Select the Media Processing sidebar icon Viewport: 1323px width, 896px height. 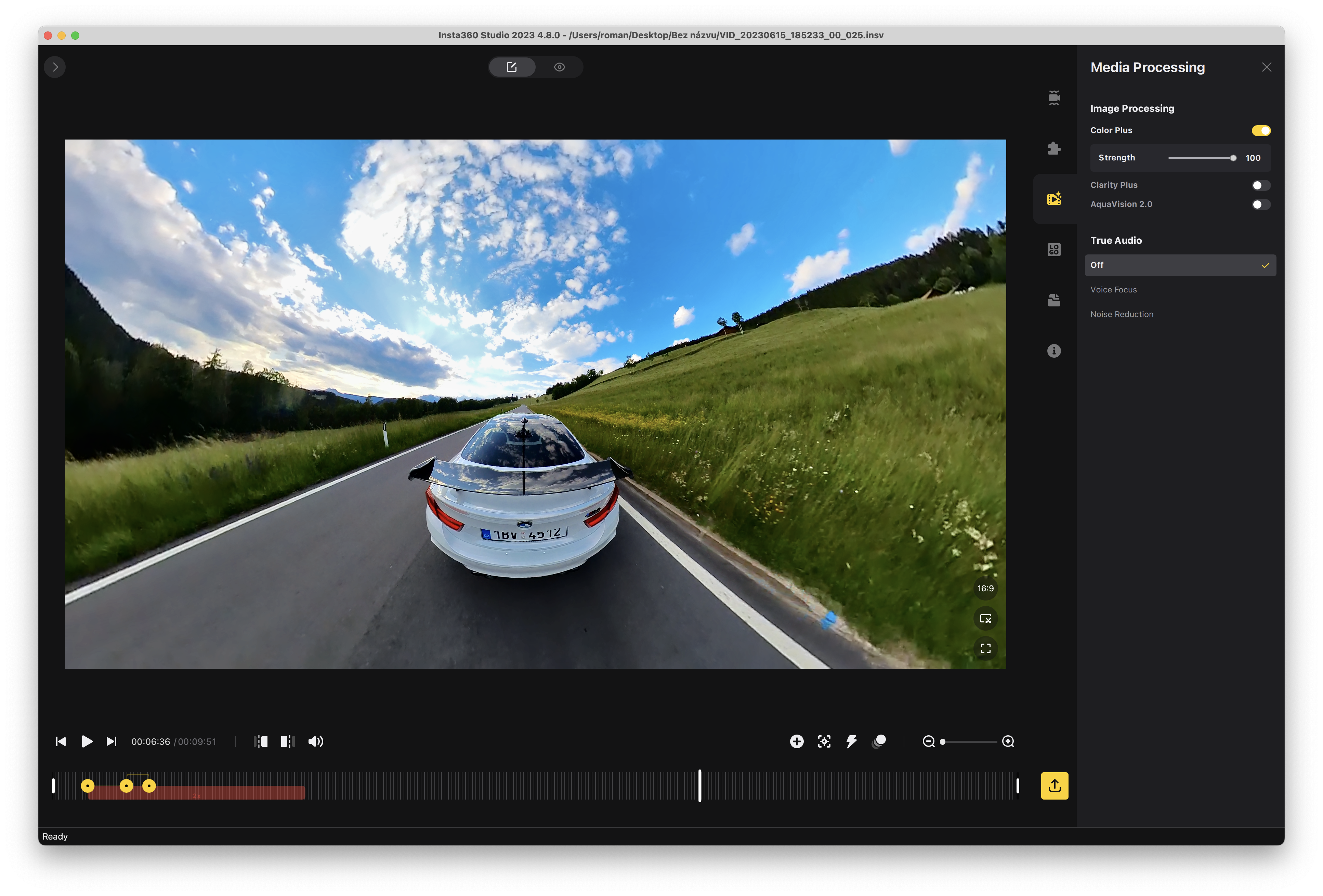1054,199
